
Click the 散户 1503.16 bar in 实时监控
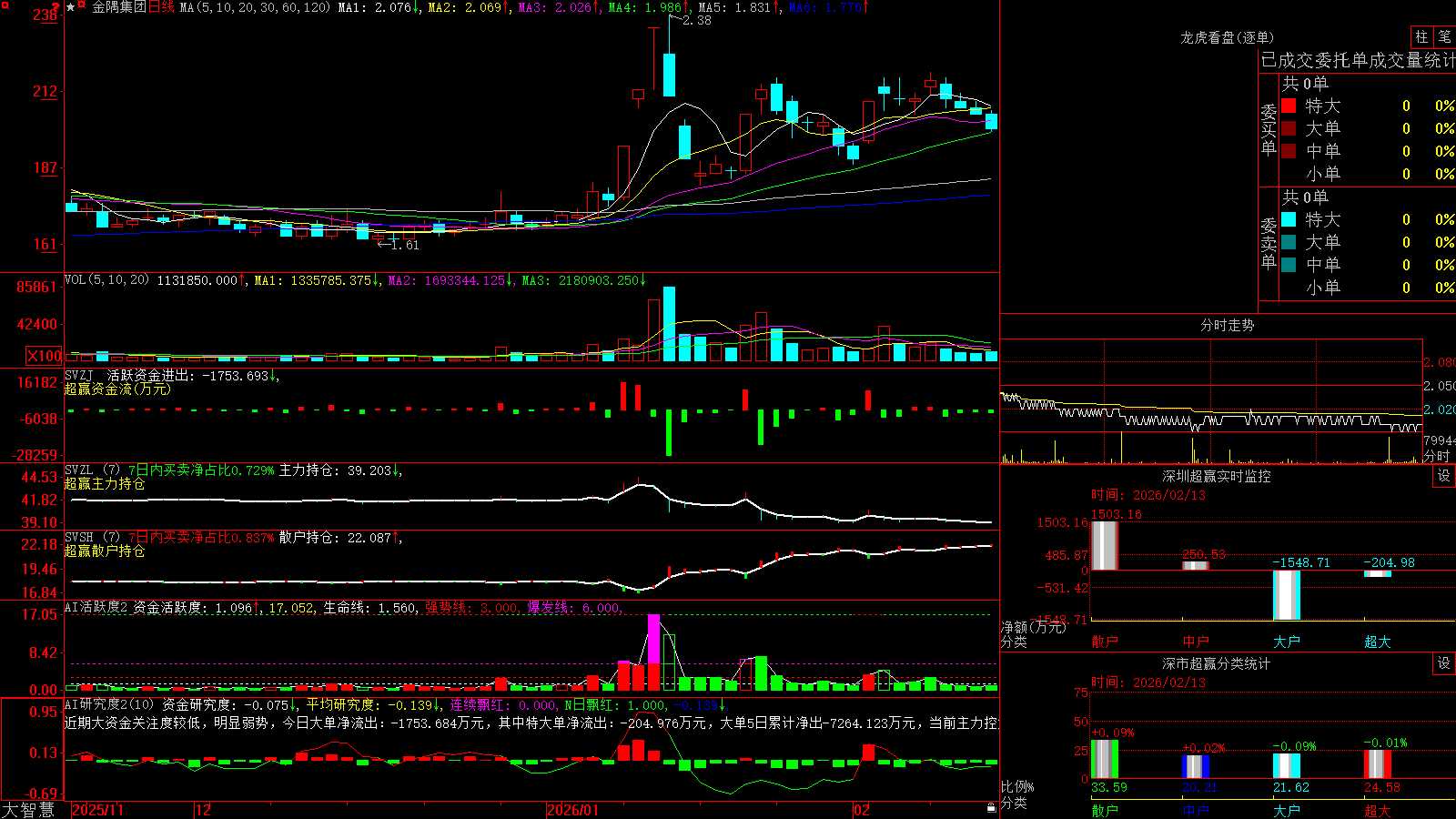click(1104, 545)
